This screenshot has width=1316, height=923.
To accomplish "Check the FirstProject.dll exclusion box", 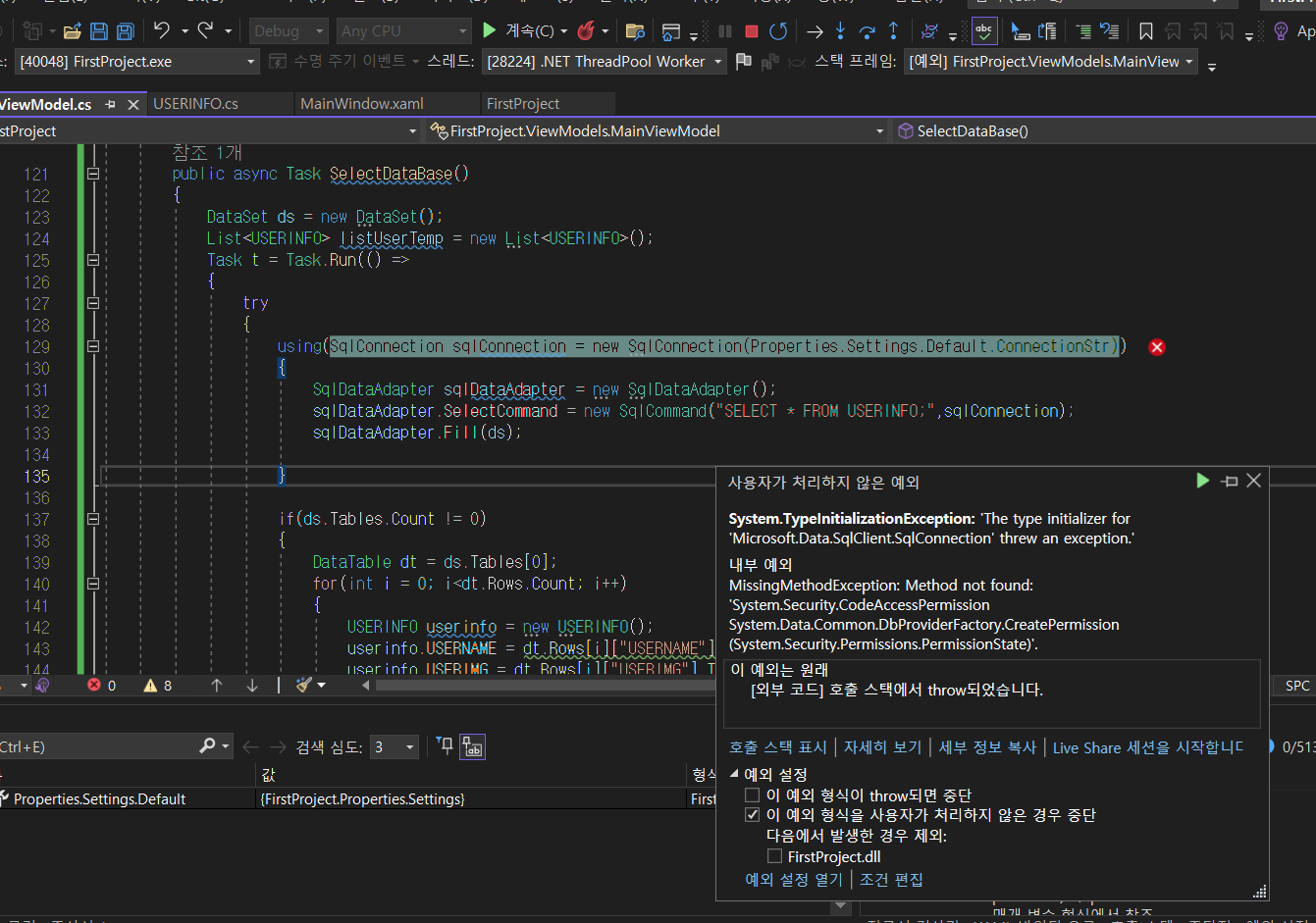I will [775, 856].
